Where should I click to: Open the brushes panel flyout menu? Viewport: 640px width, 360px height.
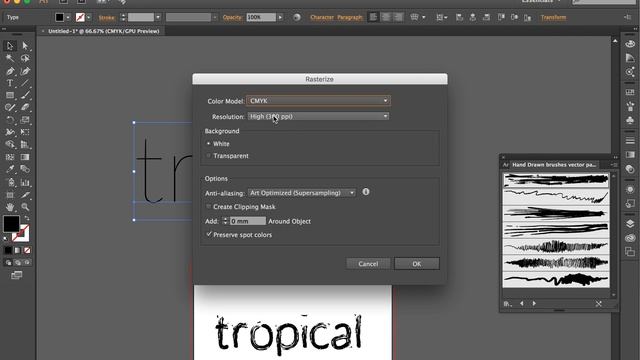pos(613,164)
